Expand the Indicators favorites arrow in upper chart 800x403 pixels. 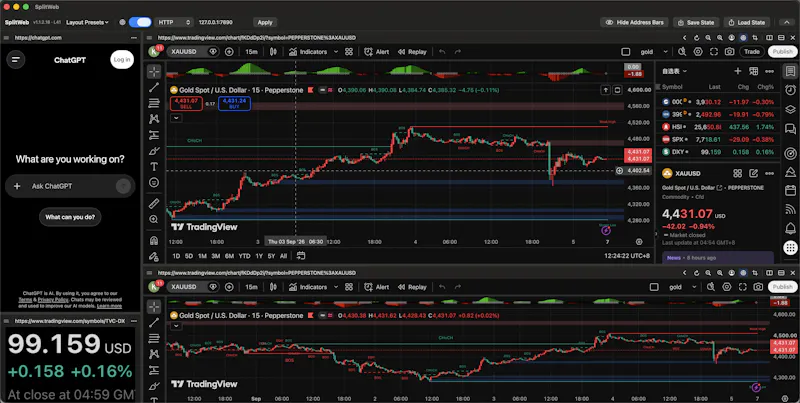click(336, 52)
